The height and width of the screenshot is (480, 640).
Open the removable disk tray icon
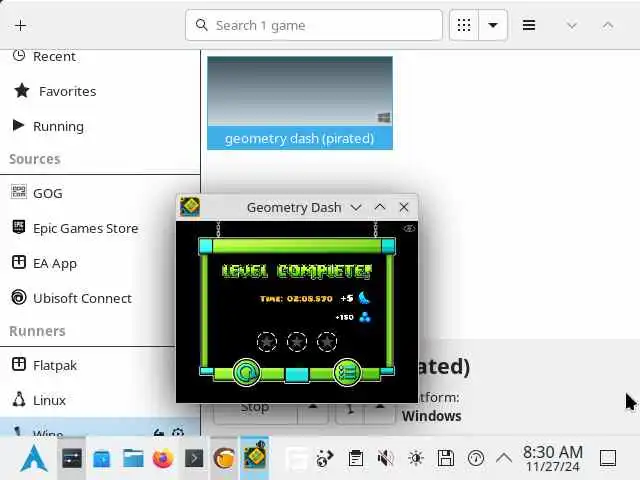coord(446,458)
